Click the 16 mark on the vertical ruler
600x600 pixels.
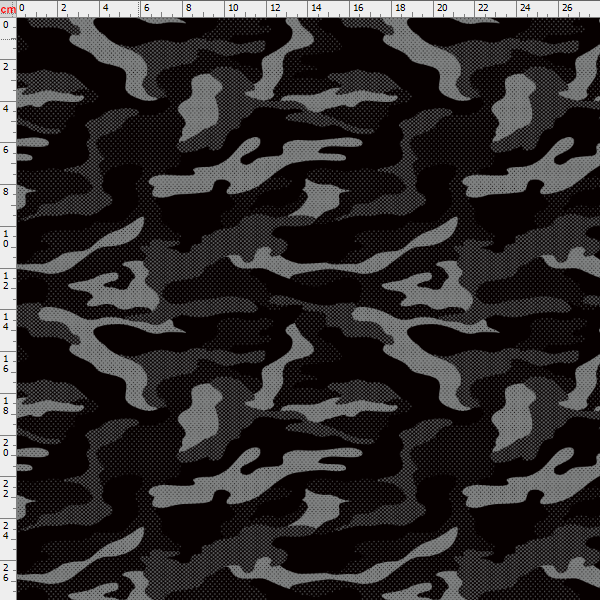pos(5,364)
